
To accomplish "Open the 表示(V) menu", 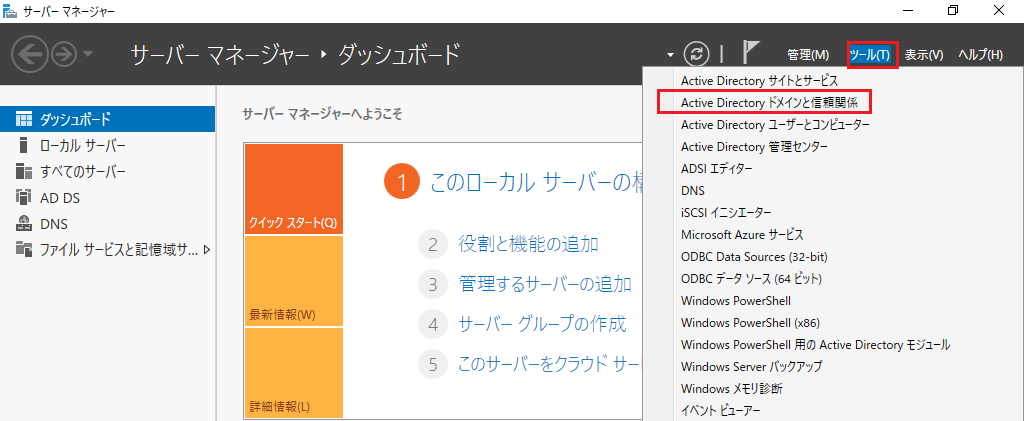I will click(x=924, y=55).
